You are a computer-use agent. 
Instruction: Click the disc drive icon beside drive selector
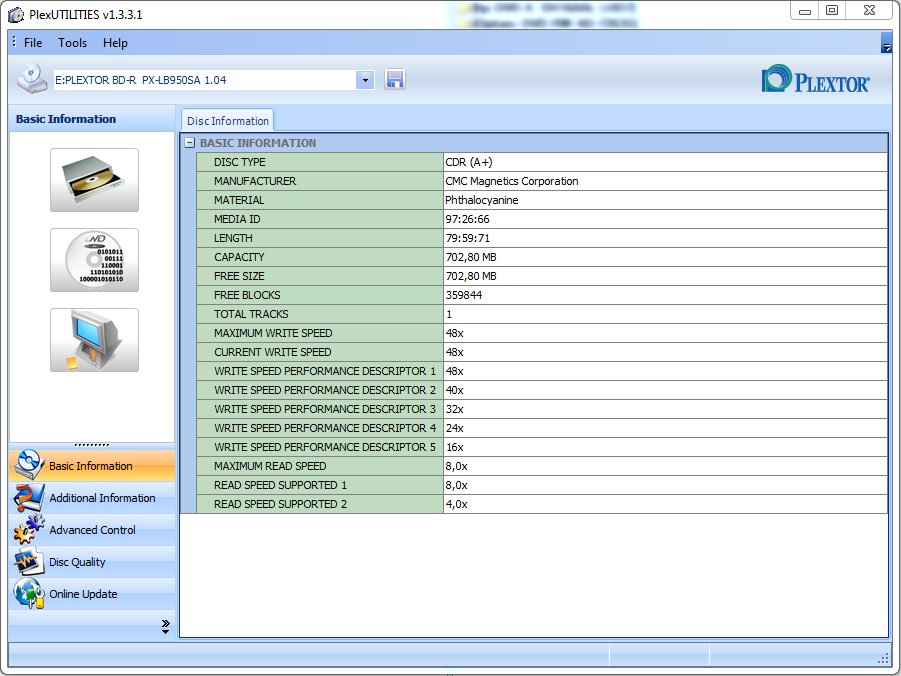(x=32, y=79)
